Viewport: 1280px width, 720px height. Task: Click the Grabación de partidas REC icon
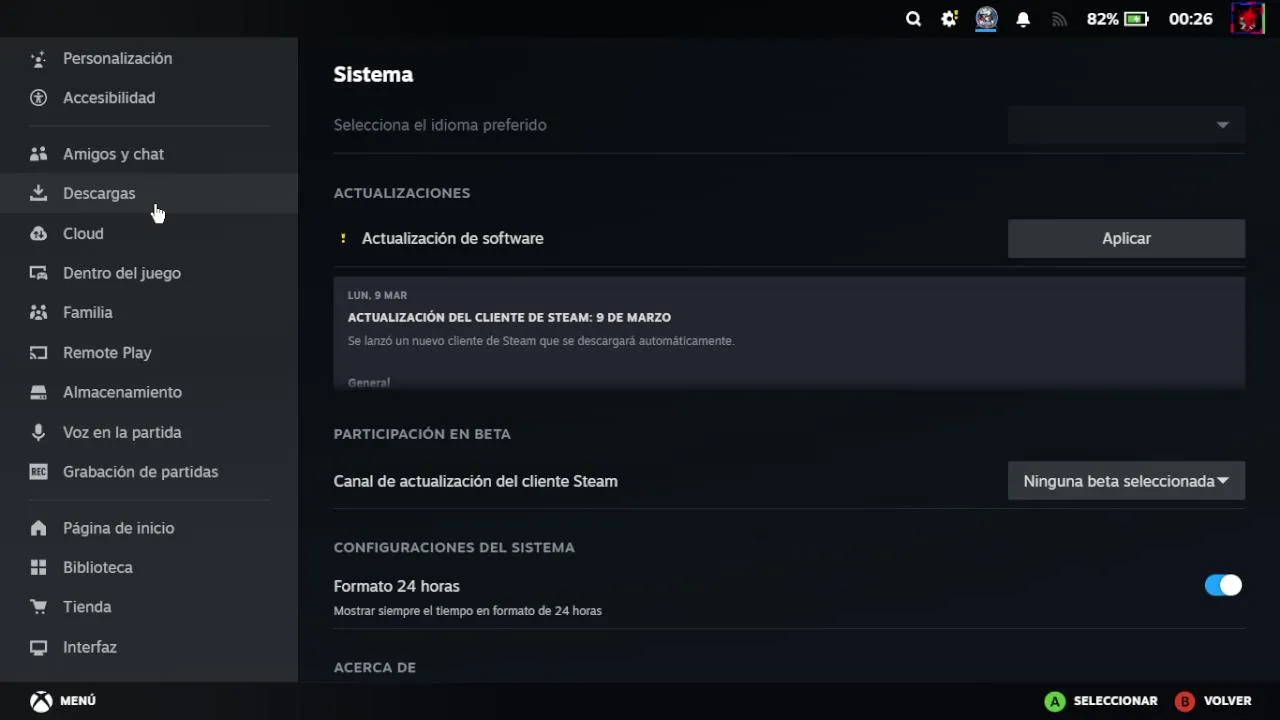pyautogui.click(x=39, y=472)
